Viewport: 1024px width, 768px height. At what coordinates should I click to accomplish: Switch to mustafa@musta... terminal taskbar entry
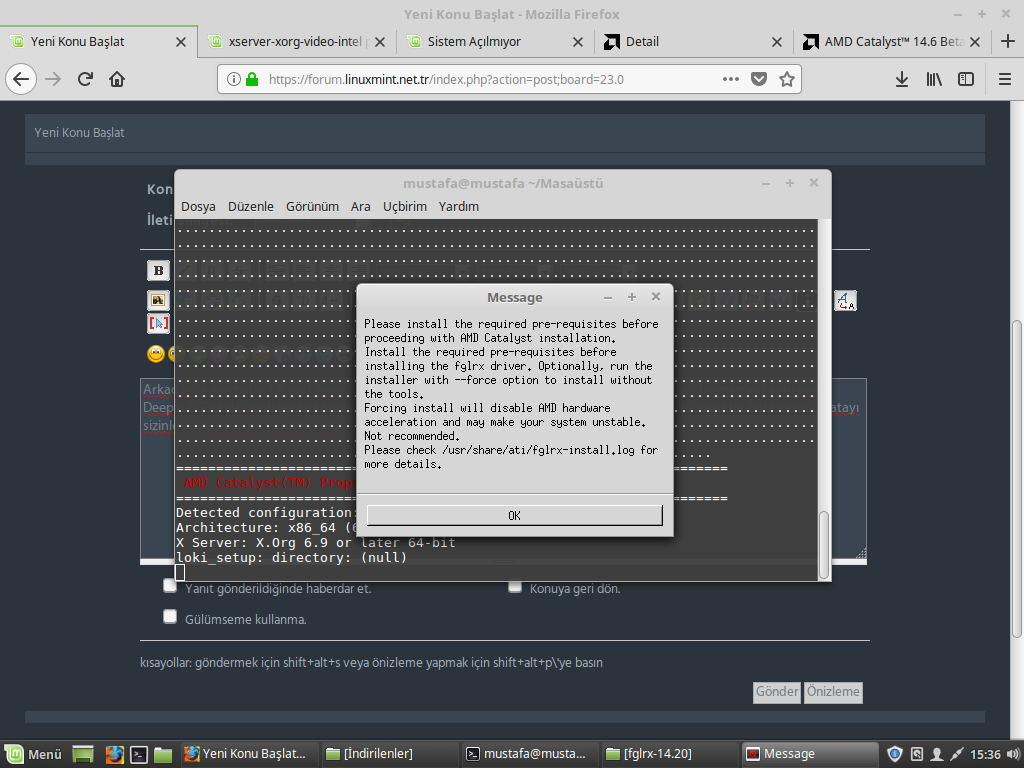[528, 754]
